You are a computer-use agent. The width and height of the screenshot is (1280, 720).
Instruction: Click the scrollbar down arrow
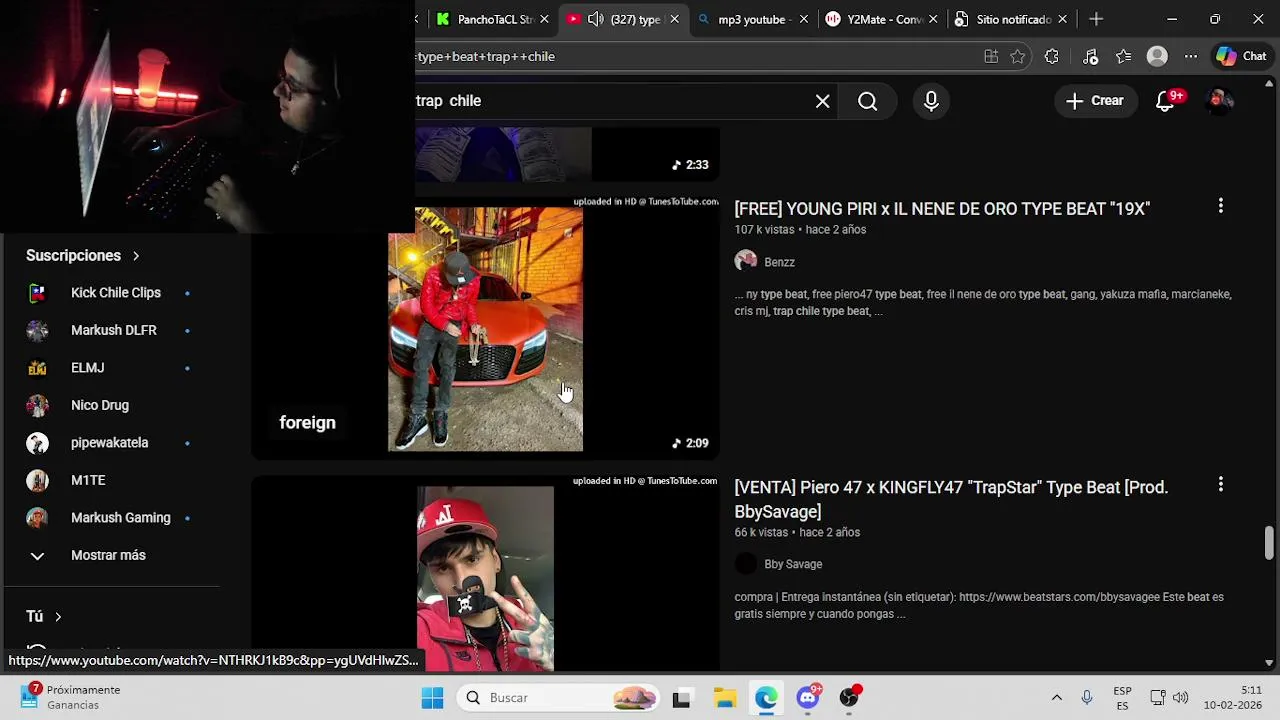point(1269,662)
